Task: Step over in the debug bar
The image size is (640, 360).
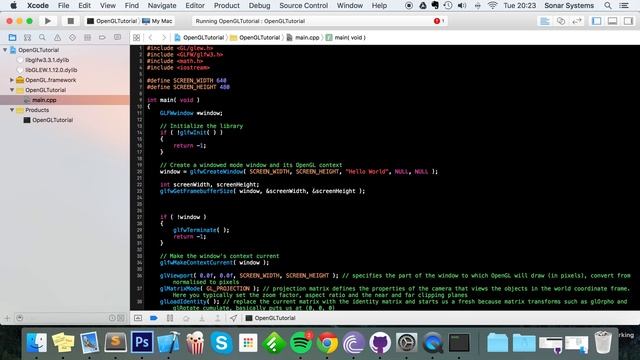Action: 186,318
